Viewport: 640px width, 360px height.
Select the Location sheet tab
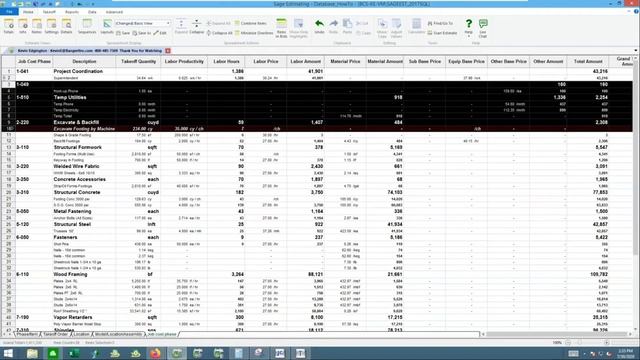click(x=81, y=334)
